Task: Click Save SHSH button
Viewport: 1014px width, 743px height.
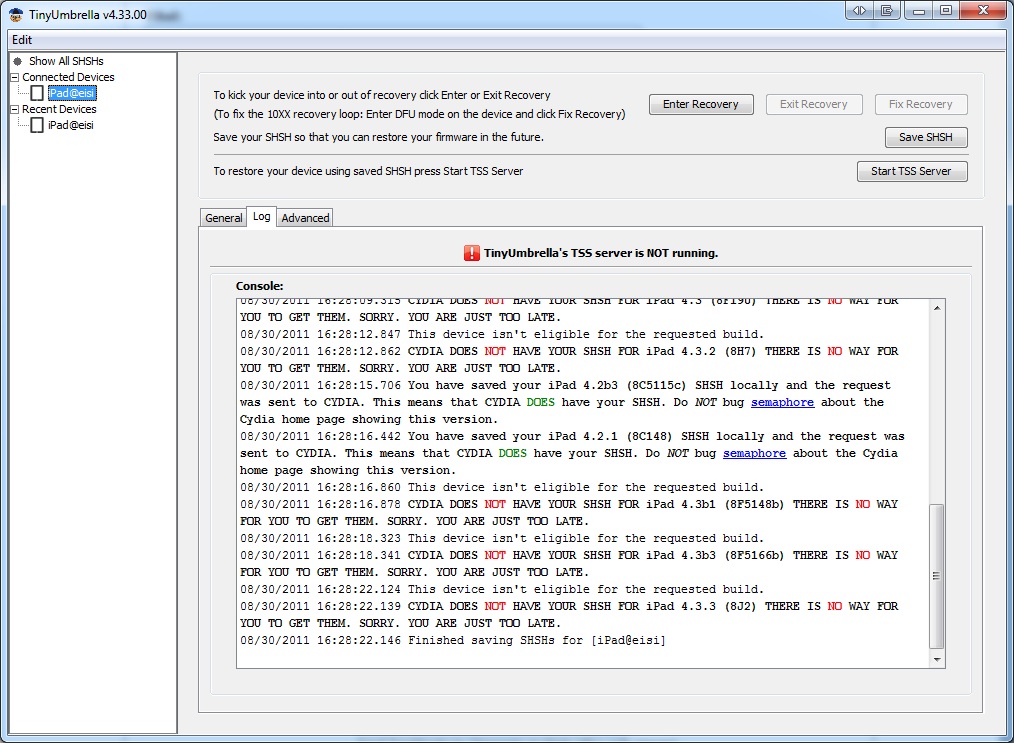Action: 926,137
